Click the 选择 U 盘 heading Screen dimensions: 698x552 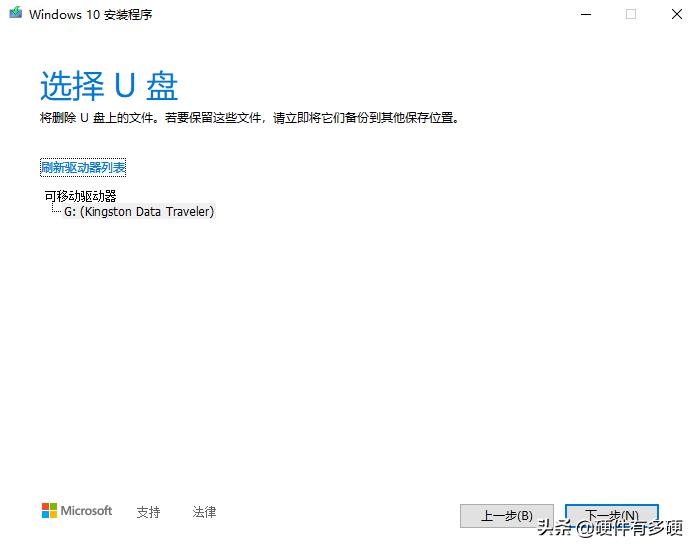click(109, 85)
